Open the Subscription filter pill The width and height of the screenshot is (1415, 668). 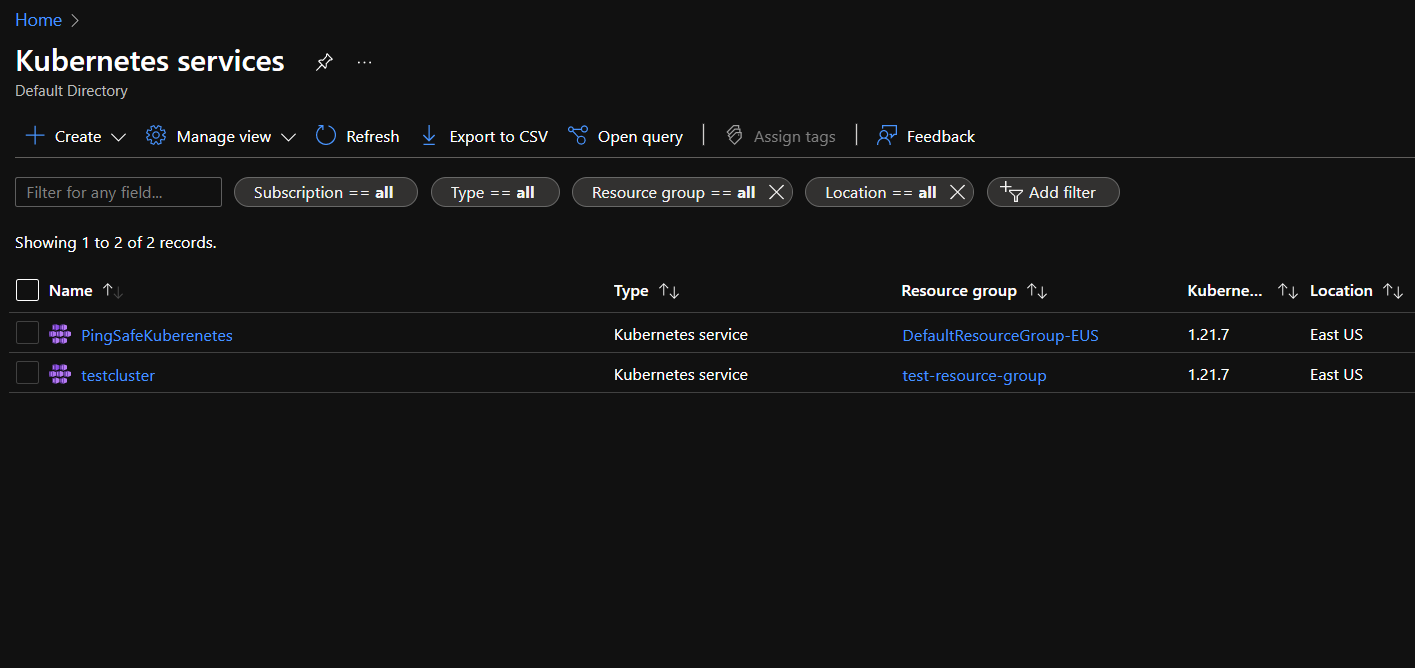click(325, 192)
